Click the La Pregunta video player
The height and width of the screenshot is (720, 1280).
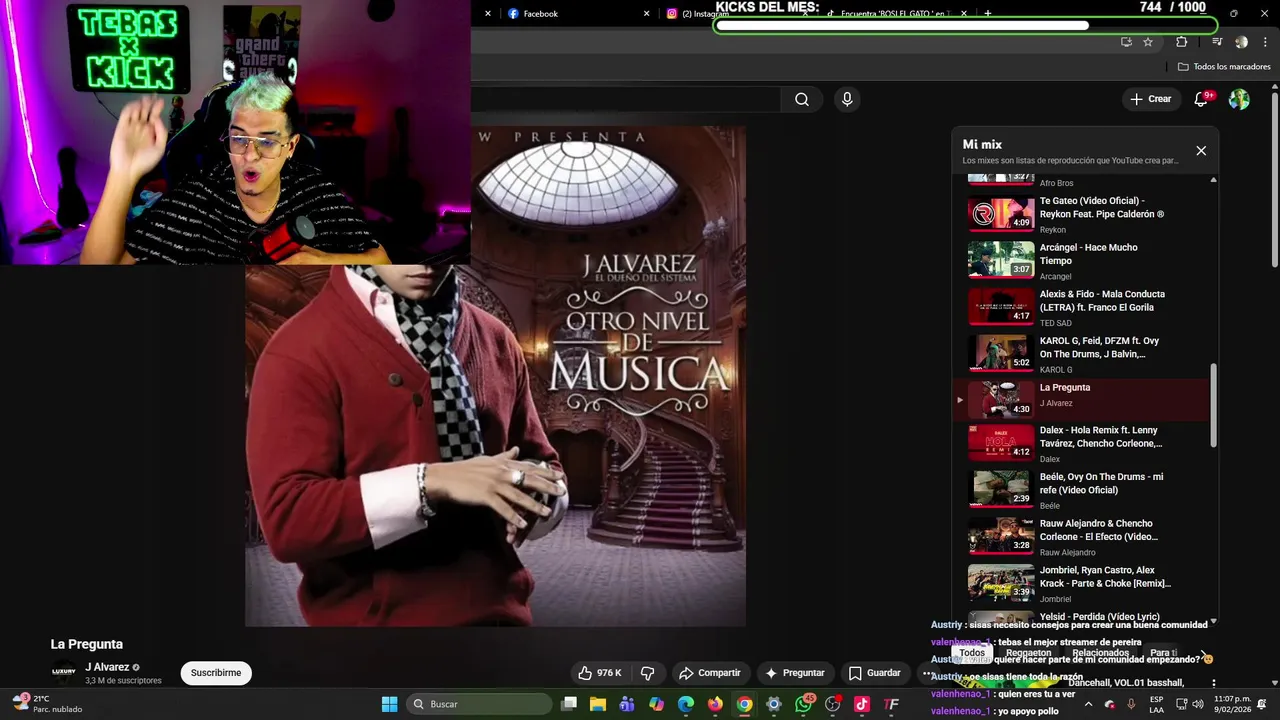pyautogui.click(x=495, y=376)
